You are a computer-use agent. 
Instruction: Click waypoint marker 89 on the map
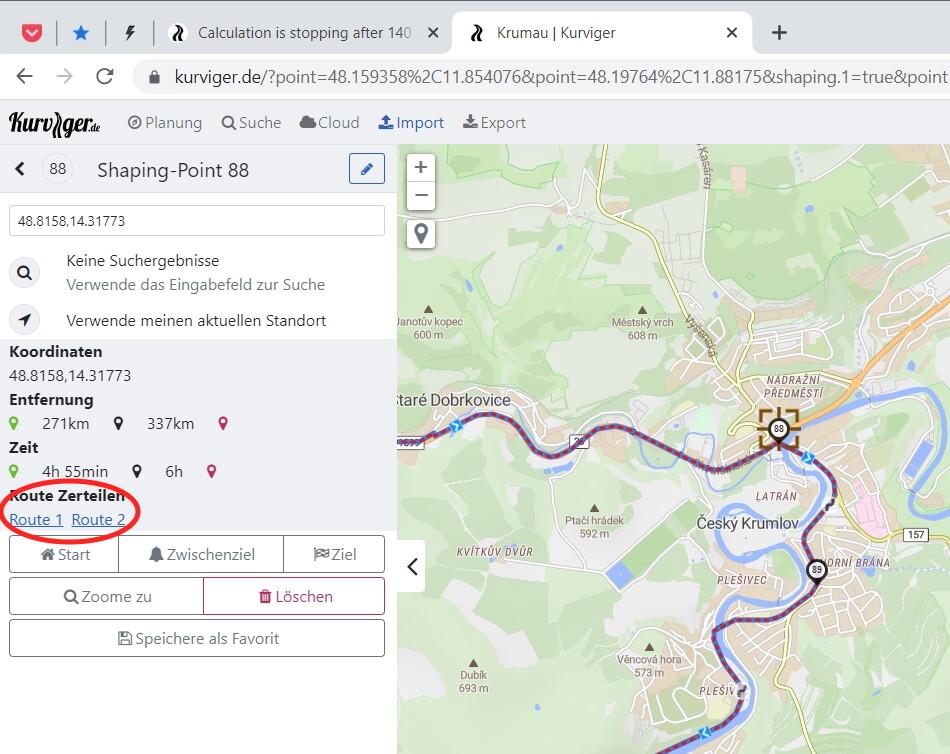[x=816, y=570]
